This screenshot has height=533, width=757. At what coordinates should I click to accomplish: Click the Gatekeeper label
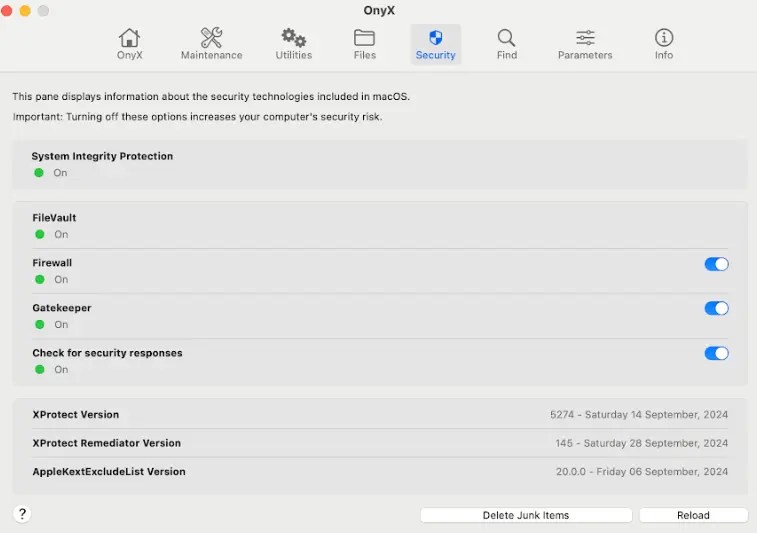(x=62, y=308)
